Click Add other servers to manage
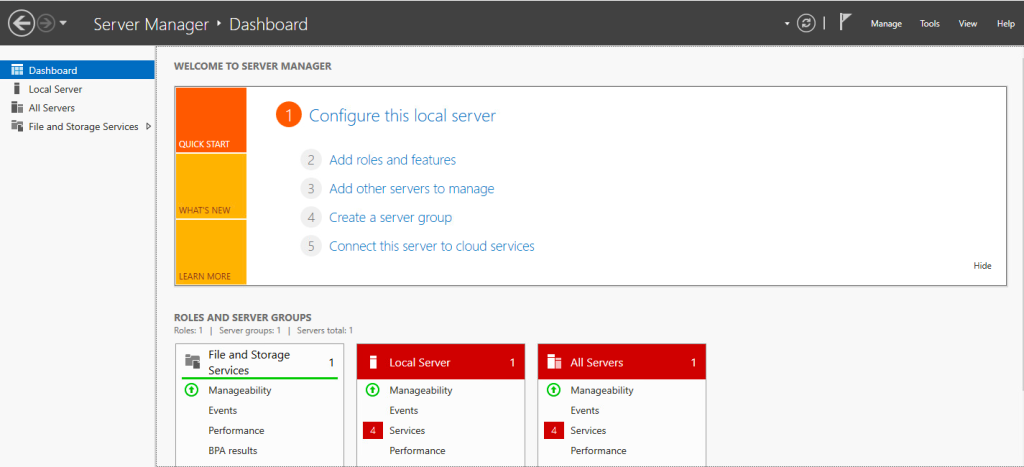The width and height of the screenshot is (1024, 467). [411, 189]
